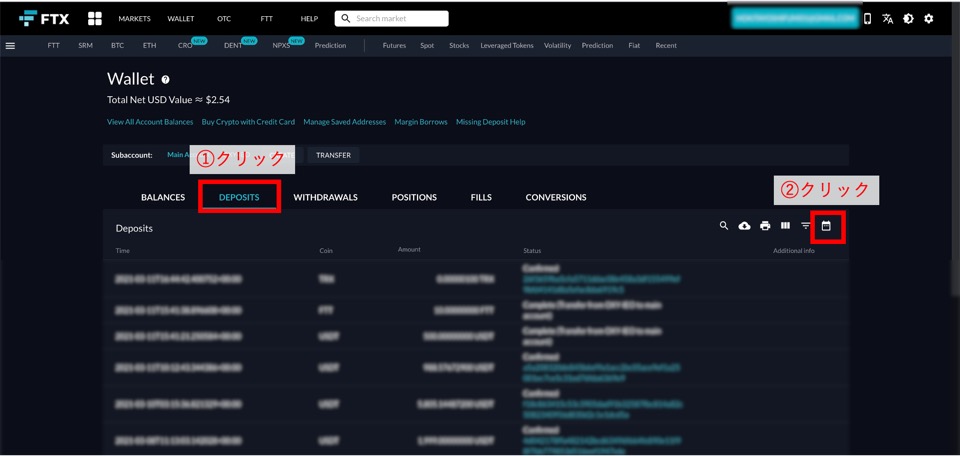The width and height of the screenshot is (960, 456).
Task: Click the TRANSFER button
Action: coord(333,155)
